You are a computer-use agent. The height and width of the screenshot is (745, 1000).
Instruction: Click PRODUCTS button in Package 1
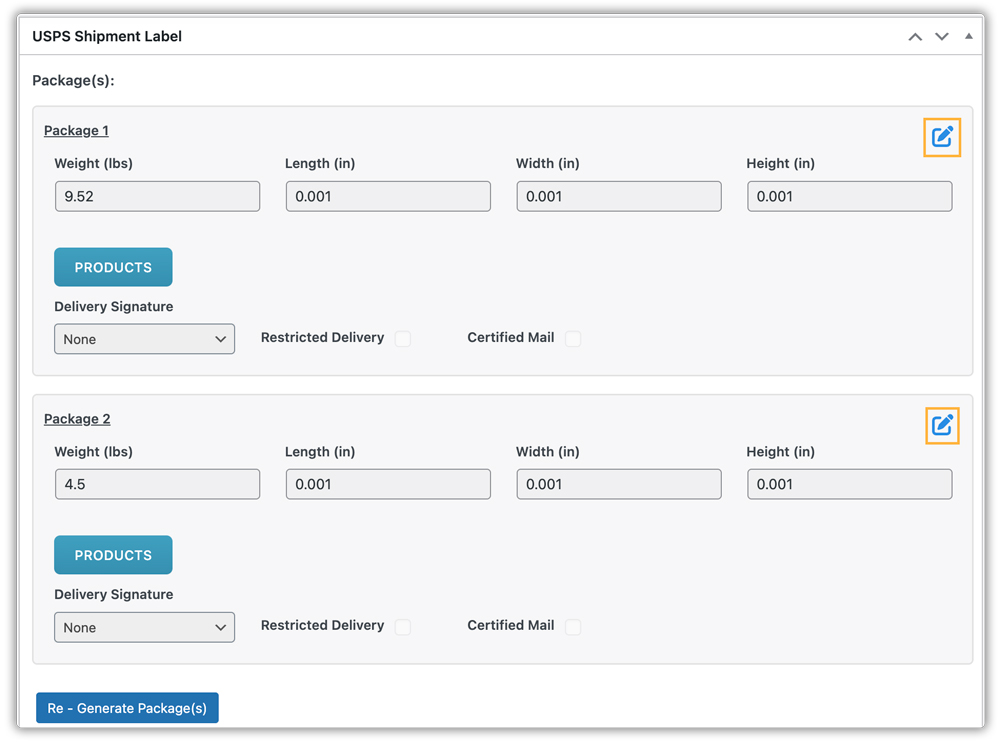[113, 267]
